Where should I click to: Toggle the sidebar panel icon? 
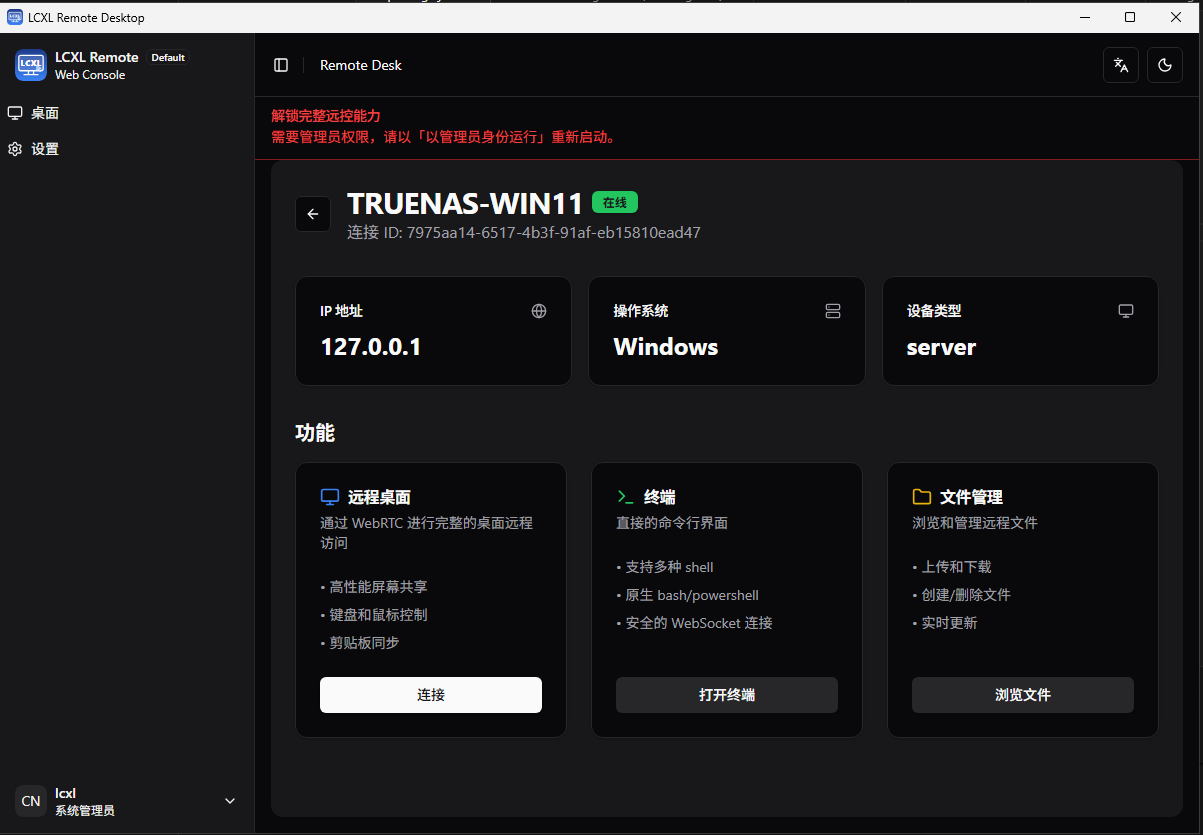[281, 65]
